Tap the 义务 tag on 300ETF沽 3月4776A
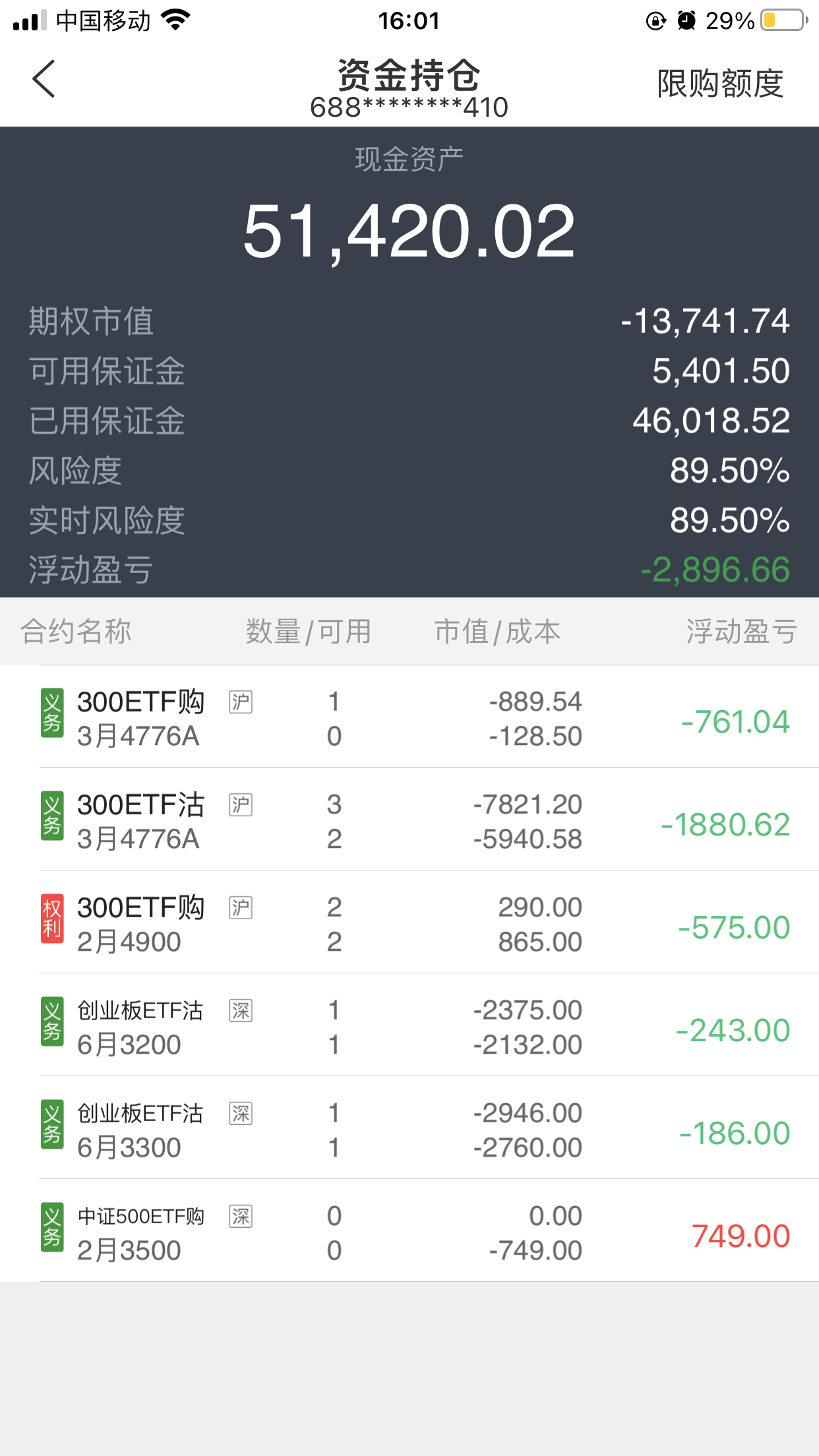 (x=52, y=816)
